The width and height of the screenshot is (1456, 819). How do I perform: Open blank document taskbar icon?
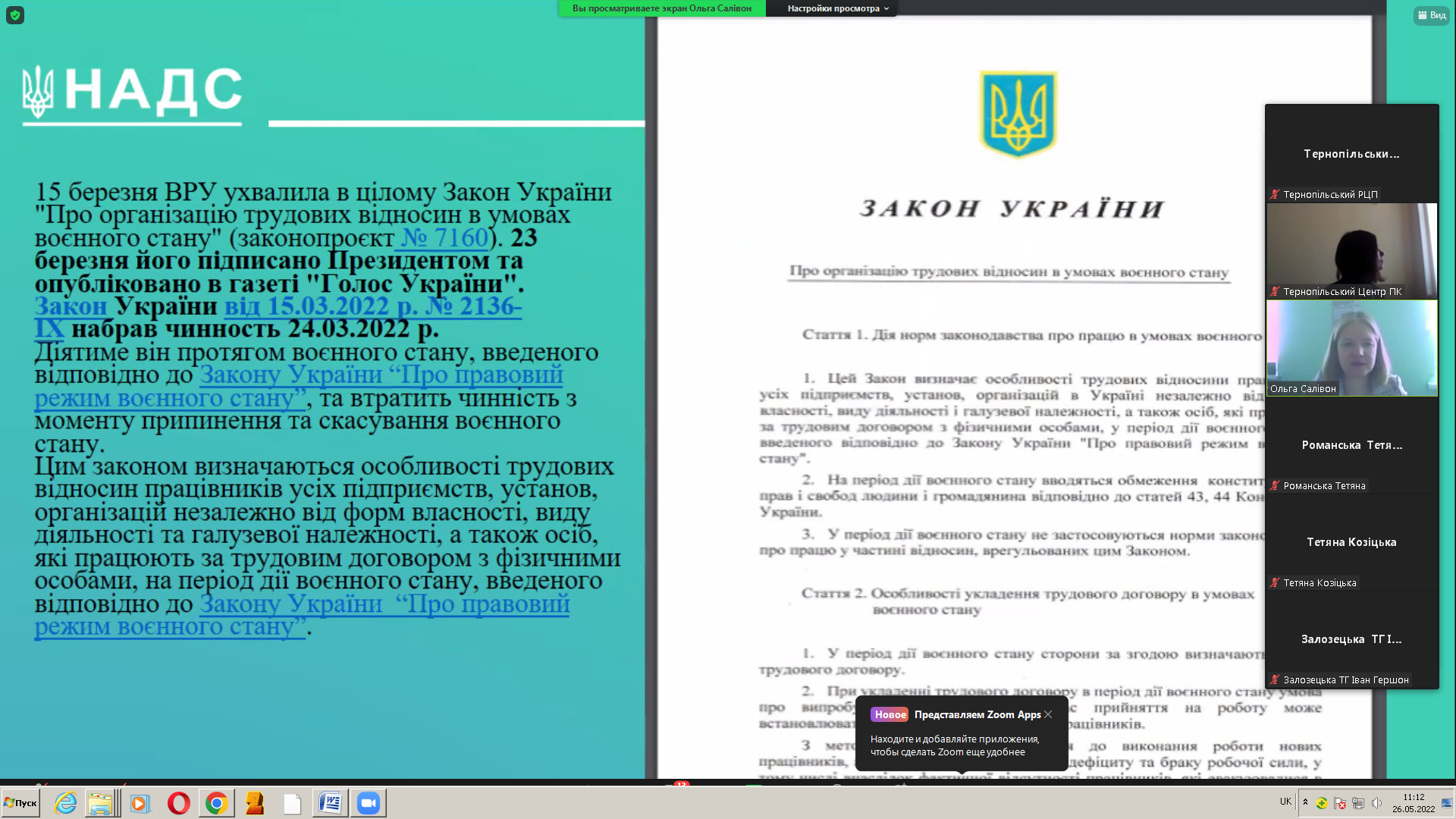[x=292, y=803]
